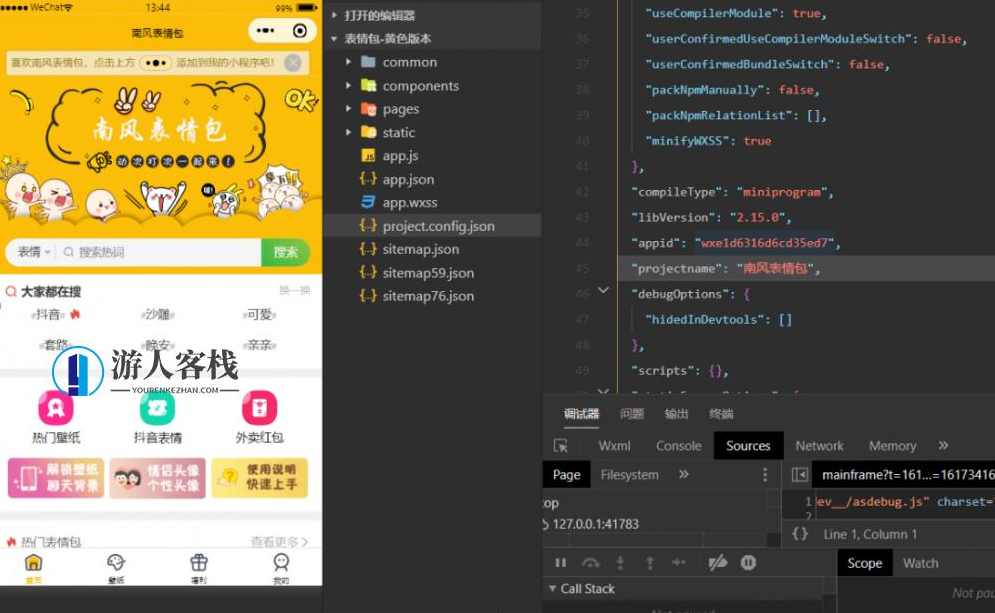
Task: Switch to the Network tab
Action: pyautogui.click(x=820, y=445)
